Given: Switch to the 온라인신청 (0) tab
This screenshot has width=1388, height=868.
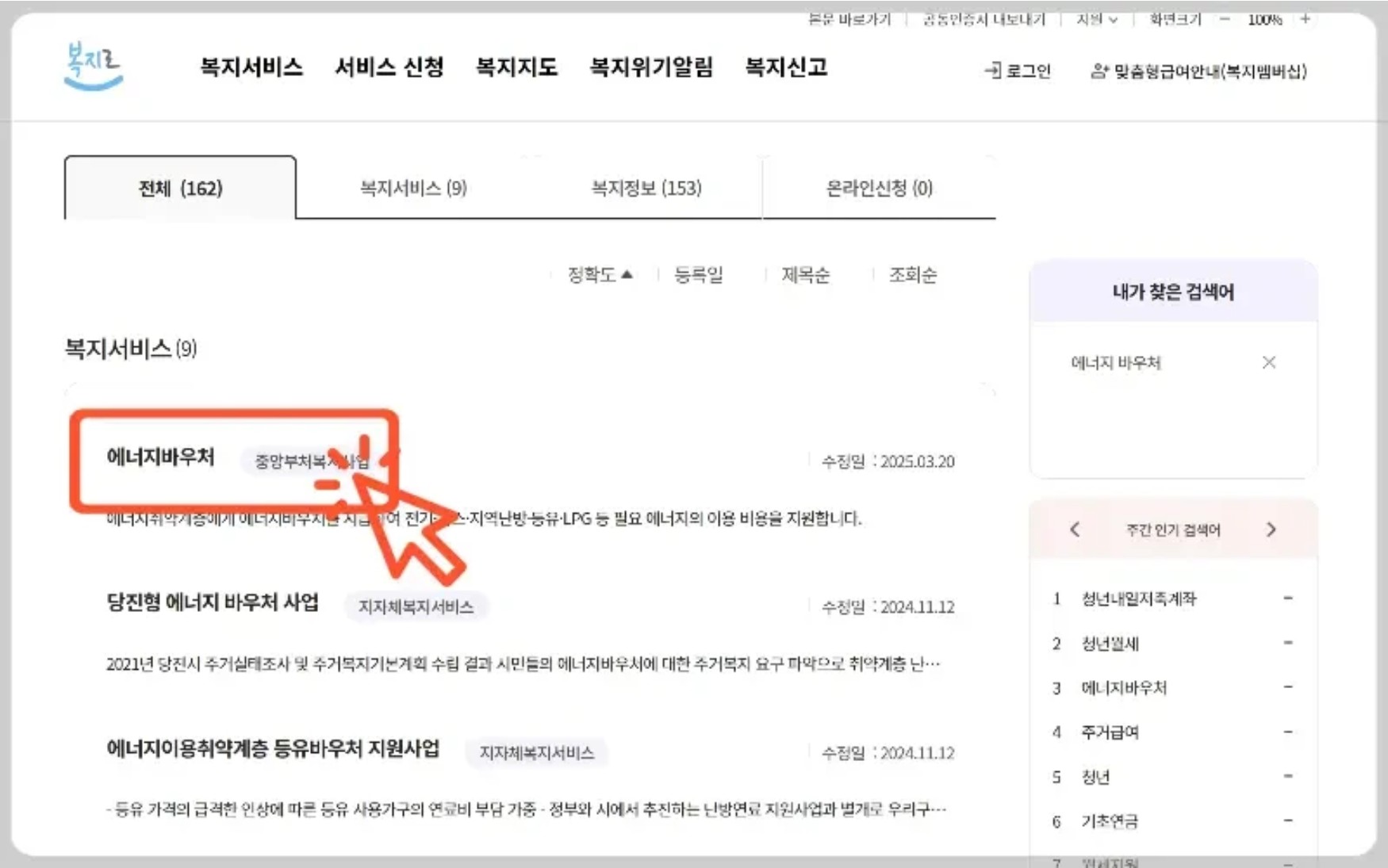Looking at the screenshot, I should coord(879,188).
